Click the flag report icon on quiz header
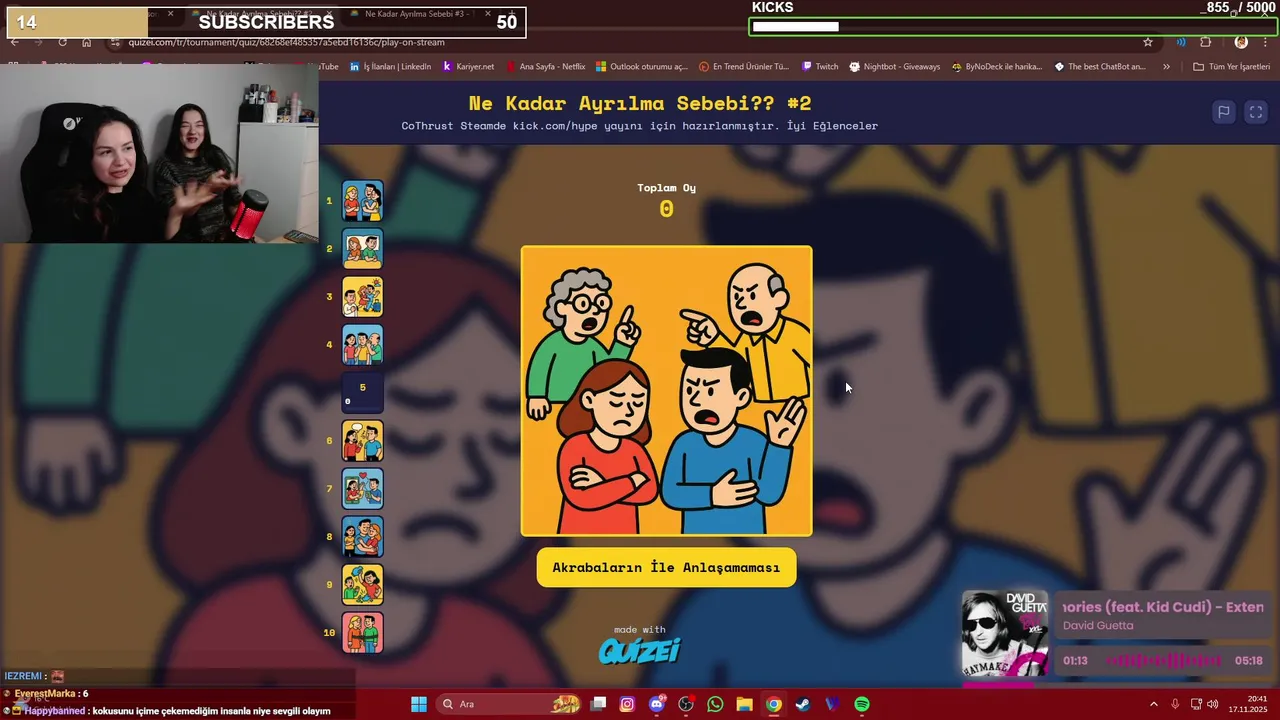The width and height of the screenshot is (1280, 720). (1223, 112)
